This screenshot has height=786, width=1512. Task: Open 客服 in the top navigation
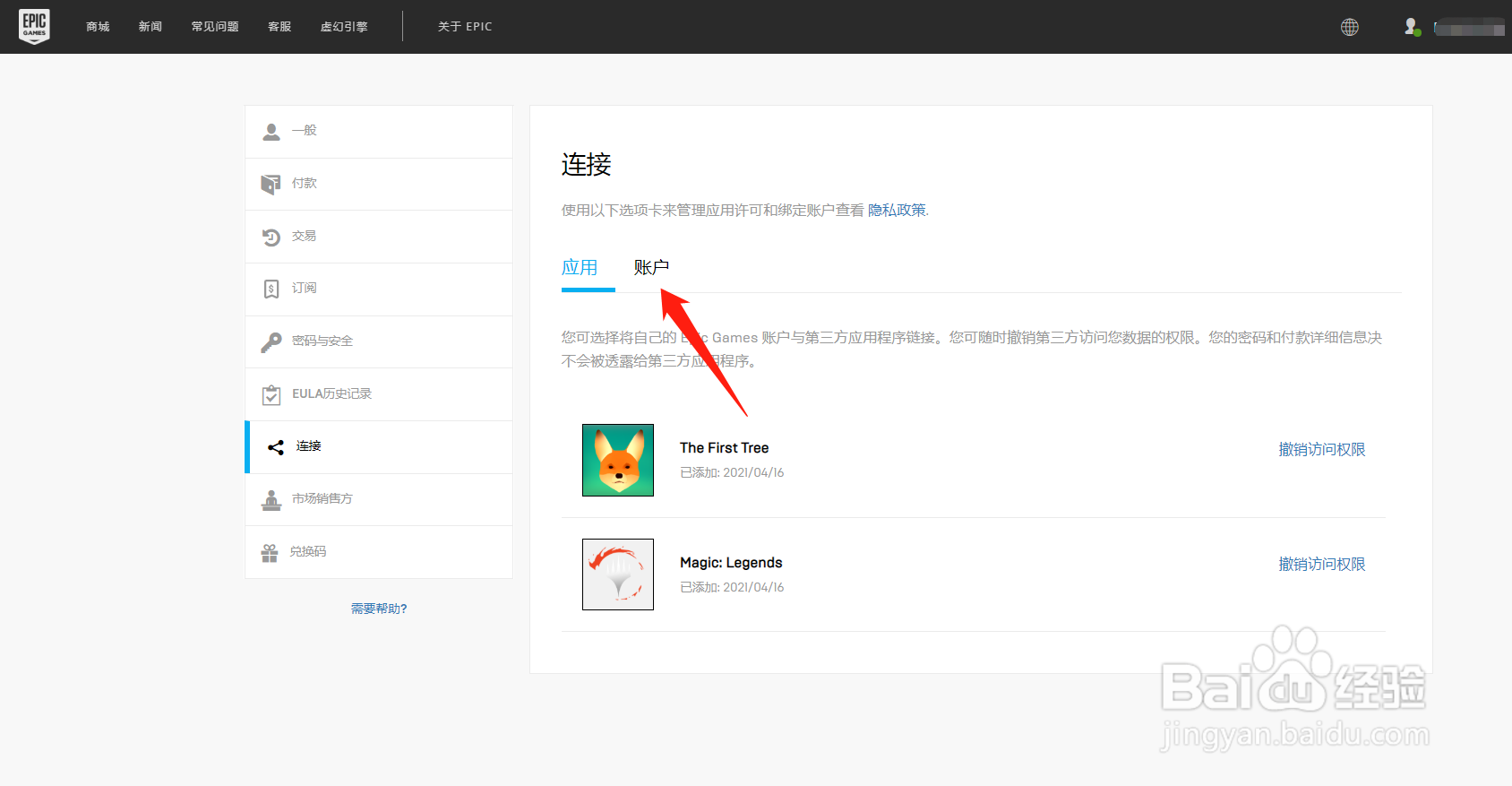pos(279,27)
